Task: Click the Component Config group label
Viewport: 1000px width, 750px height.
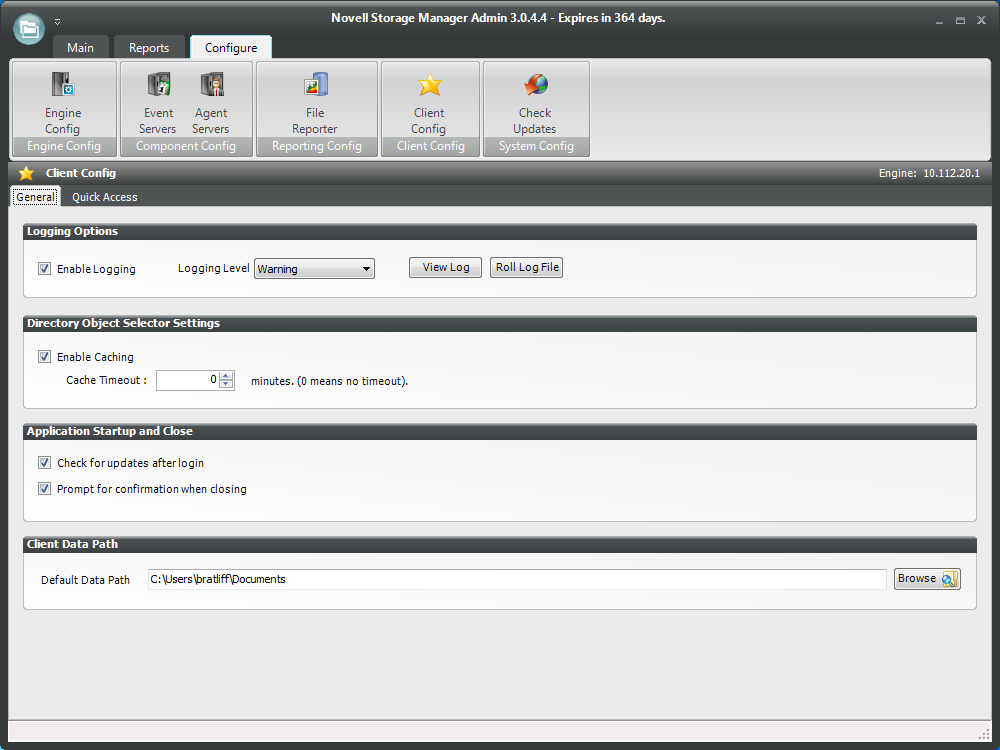Action: pos(186,146)
